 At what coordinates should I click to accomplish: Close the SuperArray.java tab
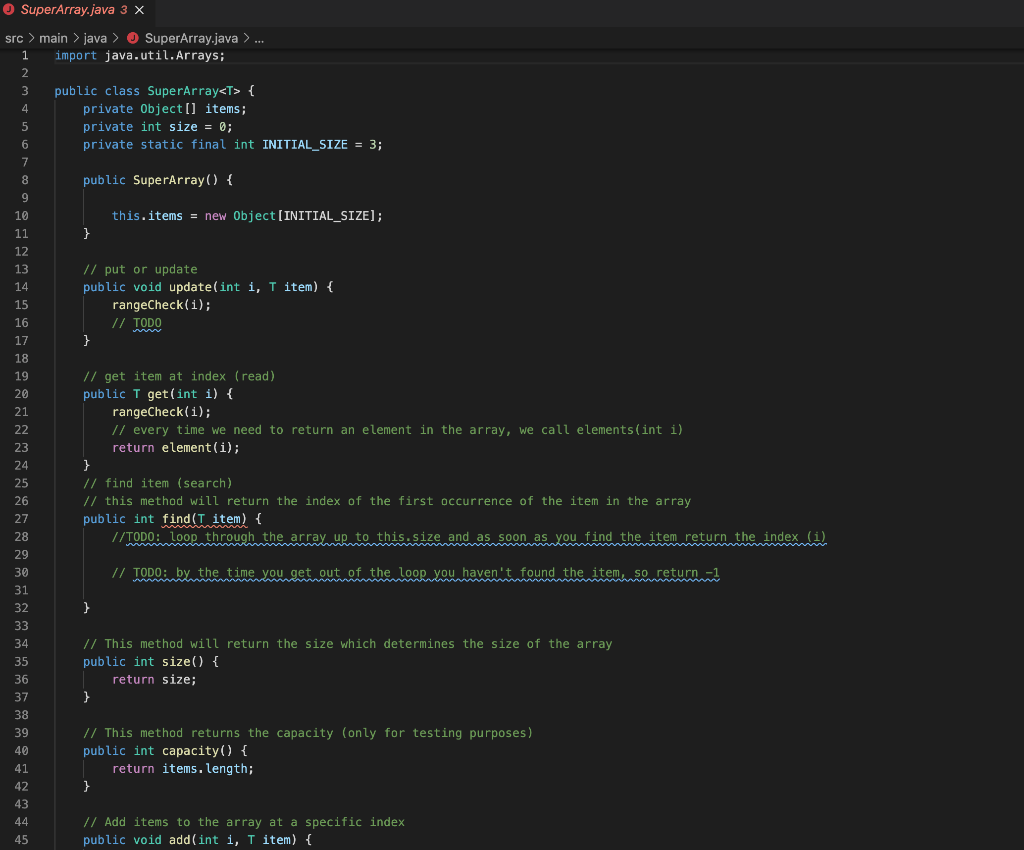(138, 11)
